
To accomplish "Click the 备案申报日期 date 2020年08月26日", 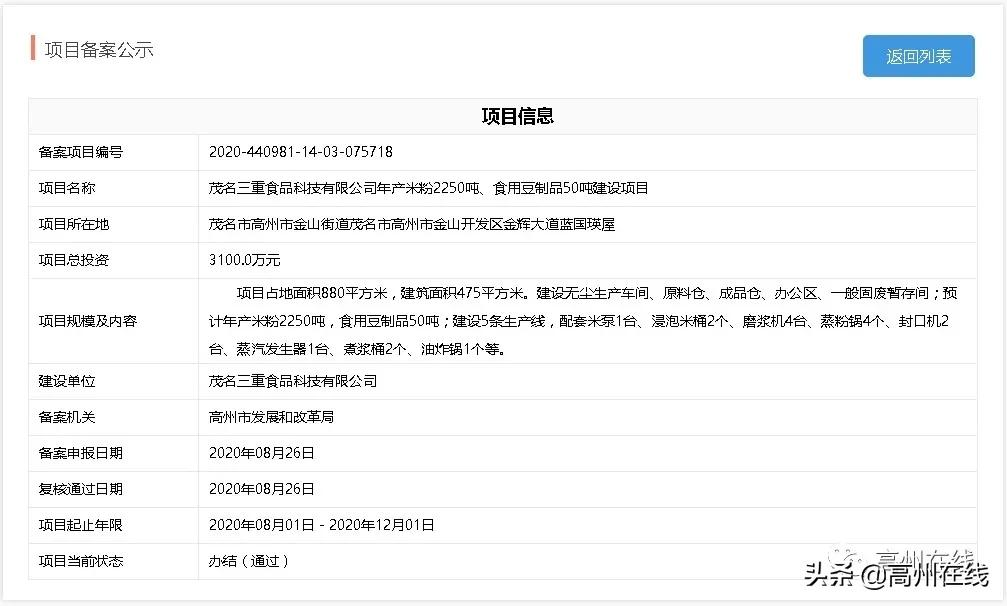I will (261, 452).
